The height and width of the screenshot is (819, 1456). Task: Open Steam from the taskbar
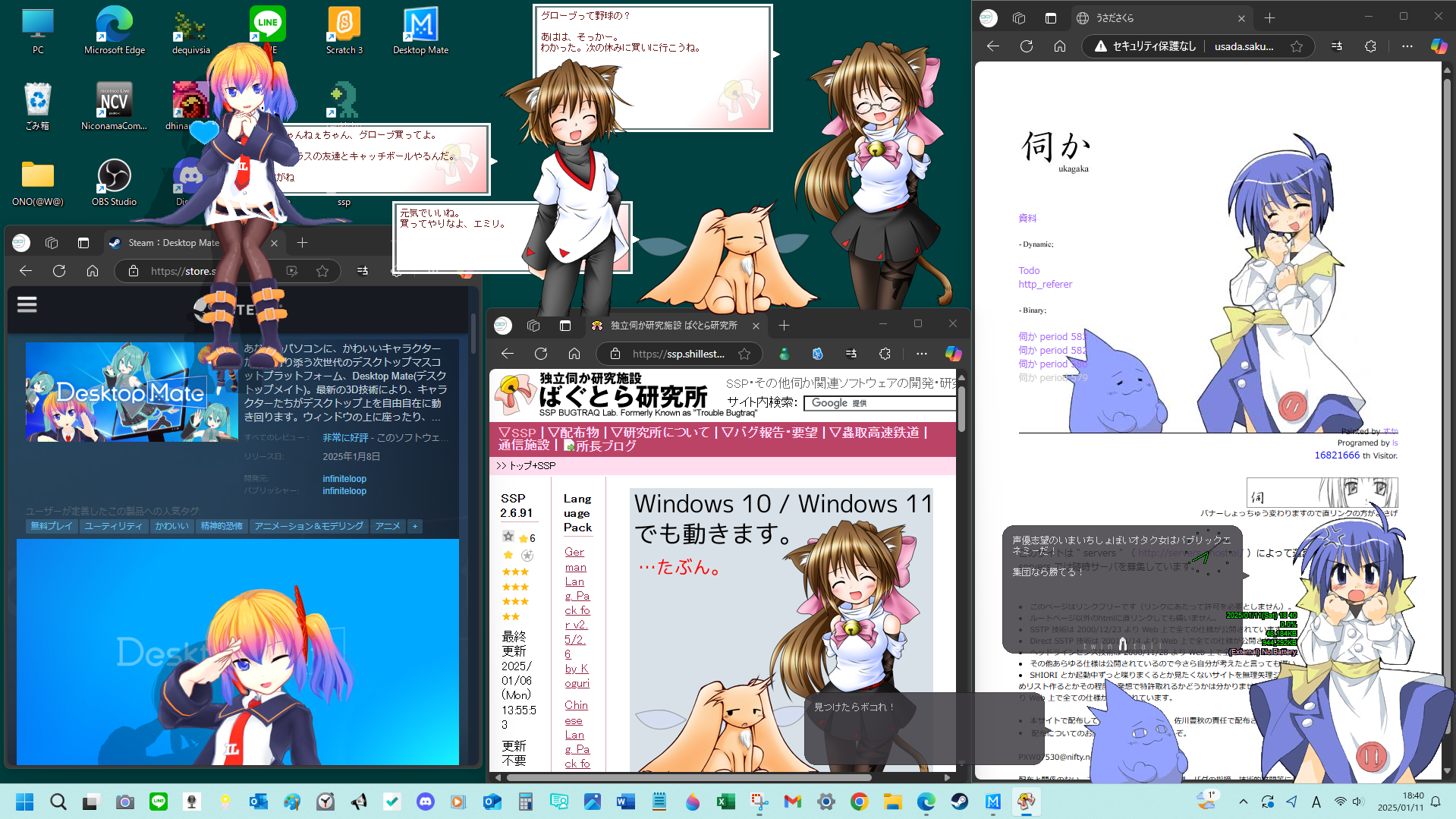click(x=959, y=802)
